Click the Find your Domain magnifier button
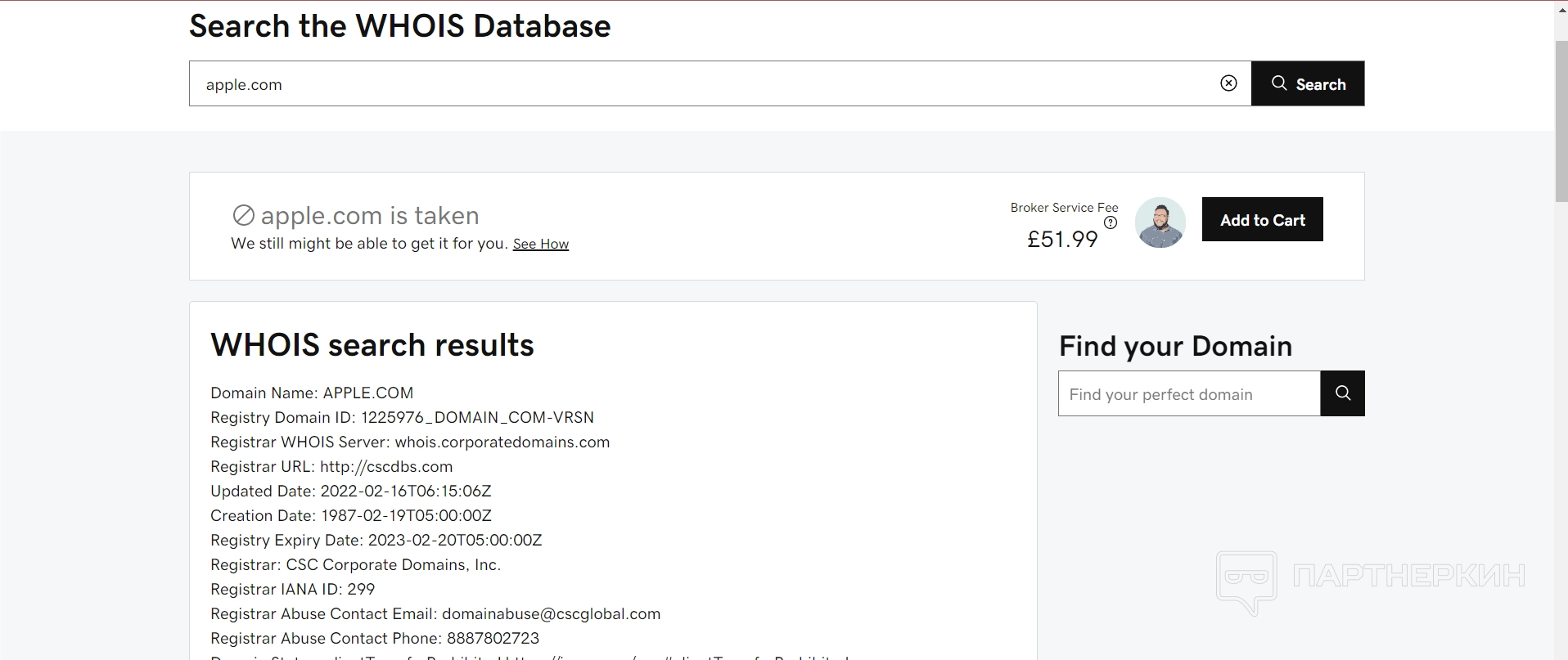1568x660 pixels. pyautogui.click(x=1342, y=393)
